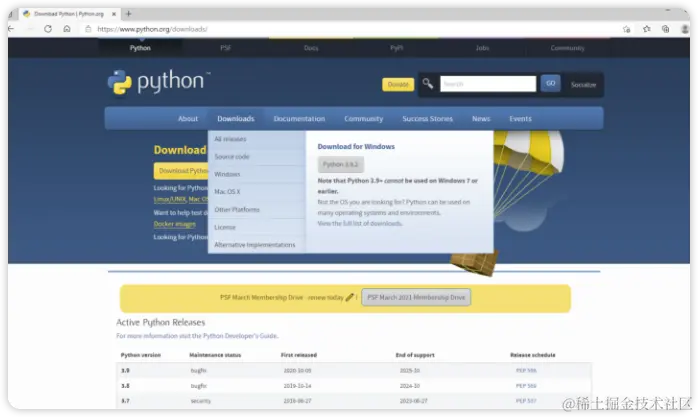Open the News menu

(481, 118)
